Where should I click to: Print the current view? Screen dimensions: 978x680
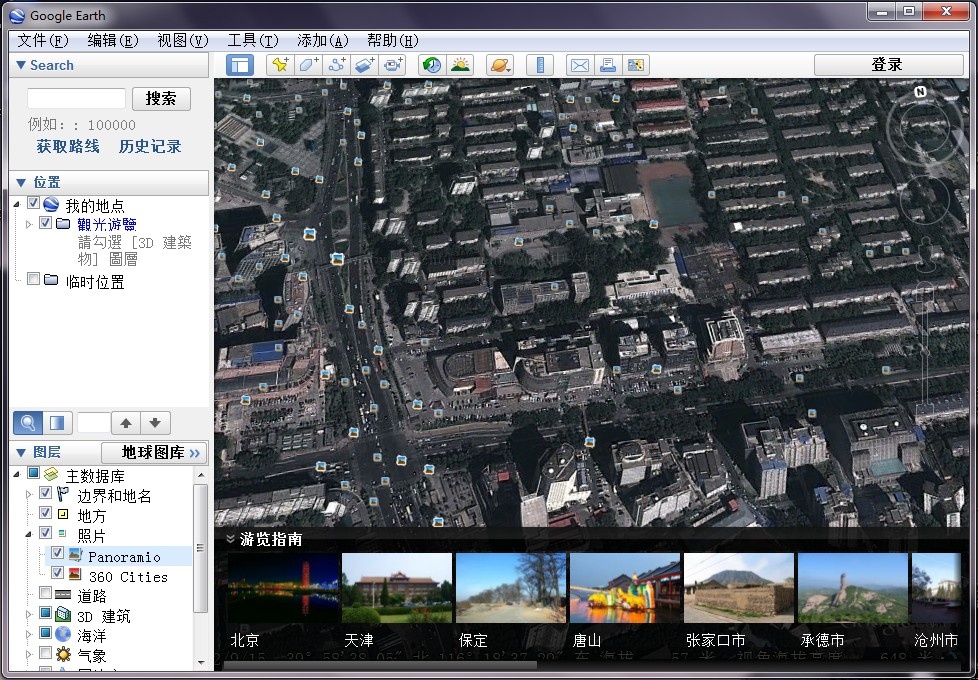(608, 64)
